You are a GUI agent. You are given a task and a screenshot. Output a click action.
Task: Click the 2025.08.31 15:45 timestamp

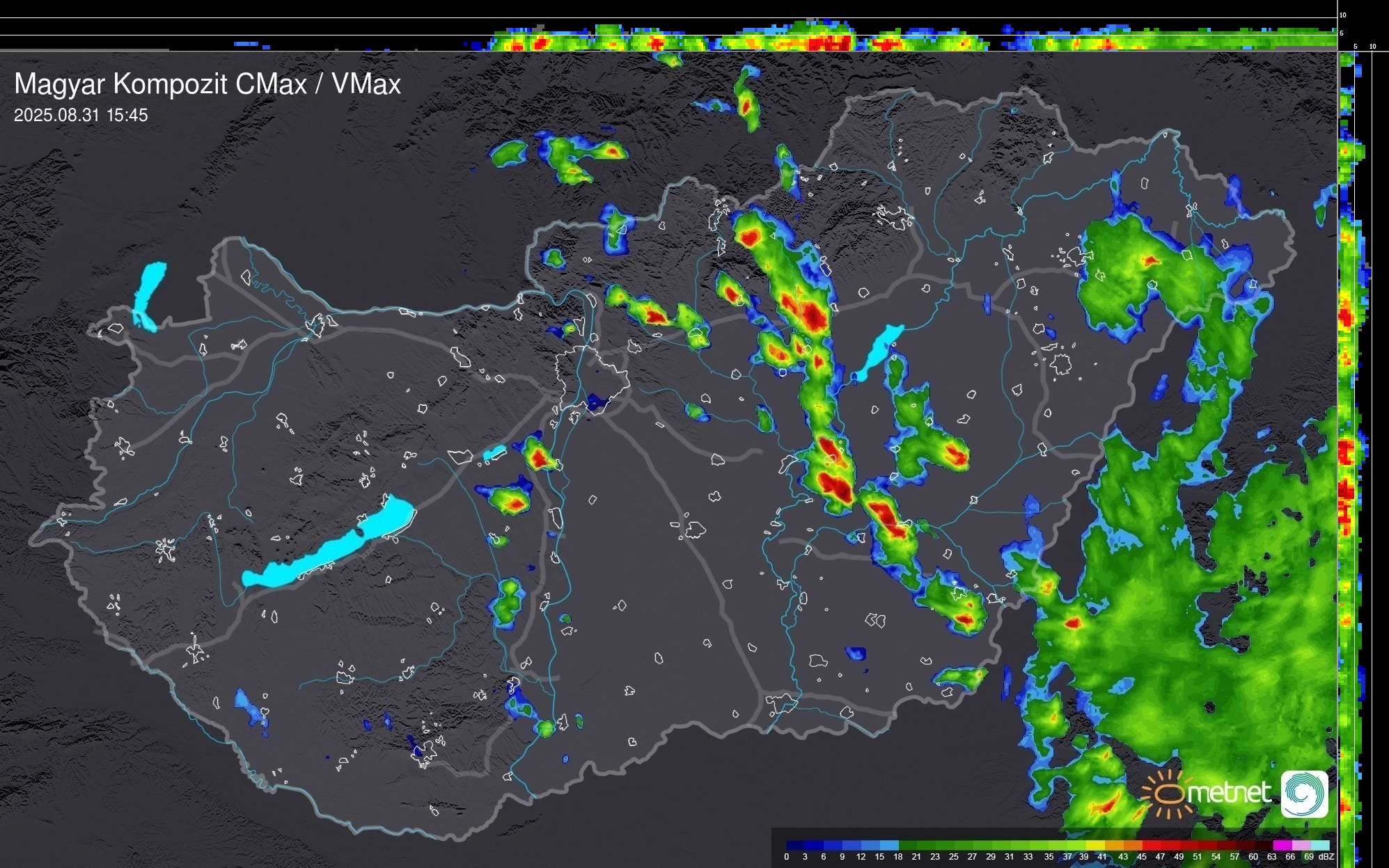[x=81, y=116]
